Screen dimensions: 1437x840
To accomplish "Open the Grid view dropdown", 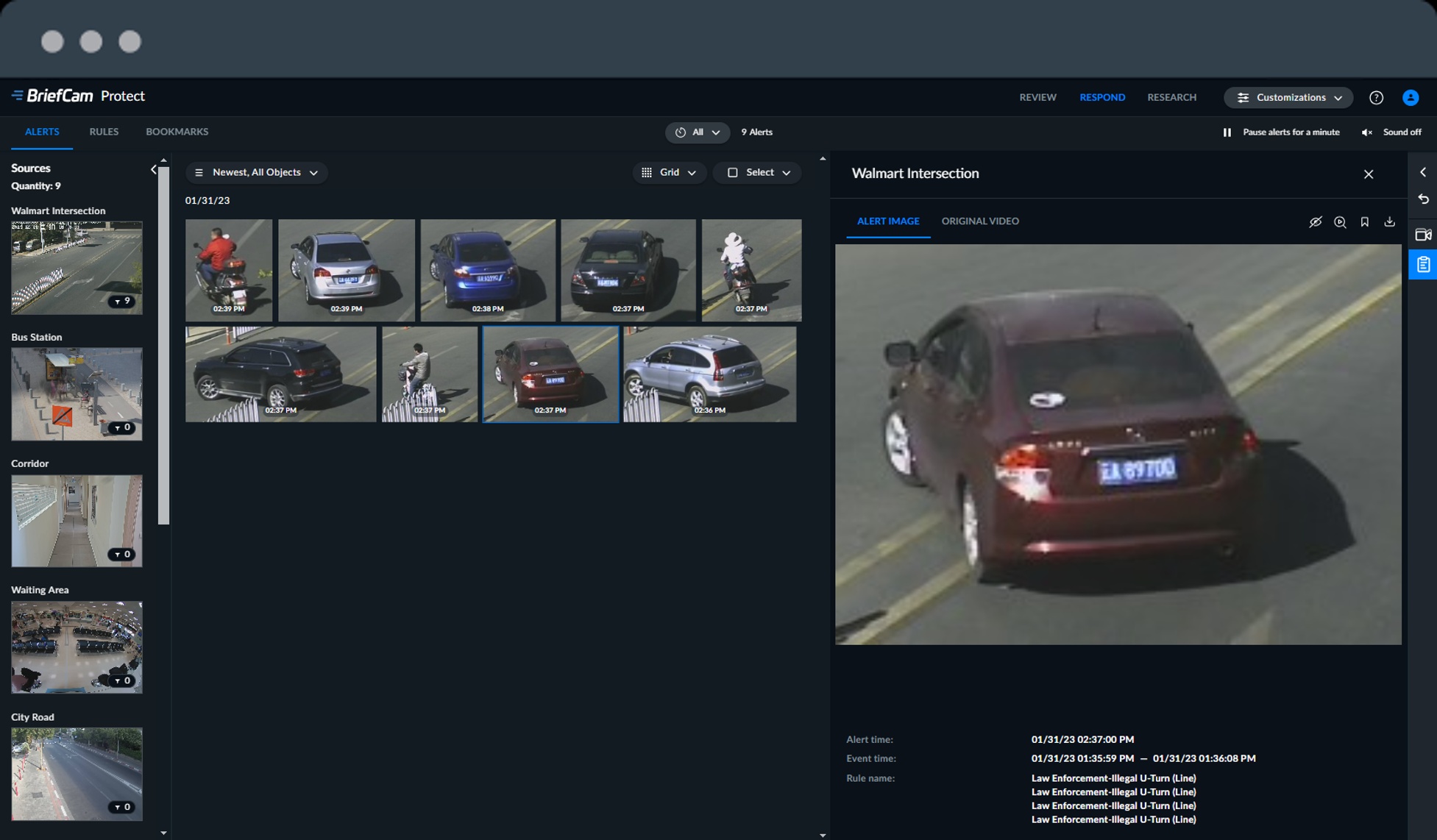I will (x=669, y=172).
